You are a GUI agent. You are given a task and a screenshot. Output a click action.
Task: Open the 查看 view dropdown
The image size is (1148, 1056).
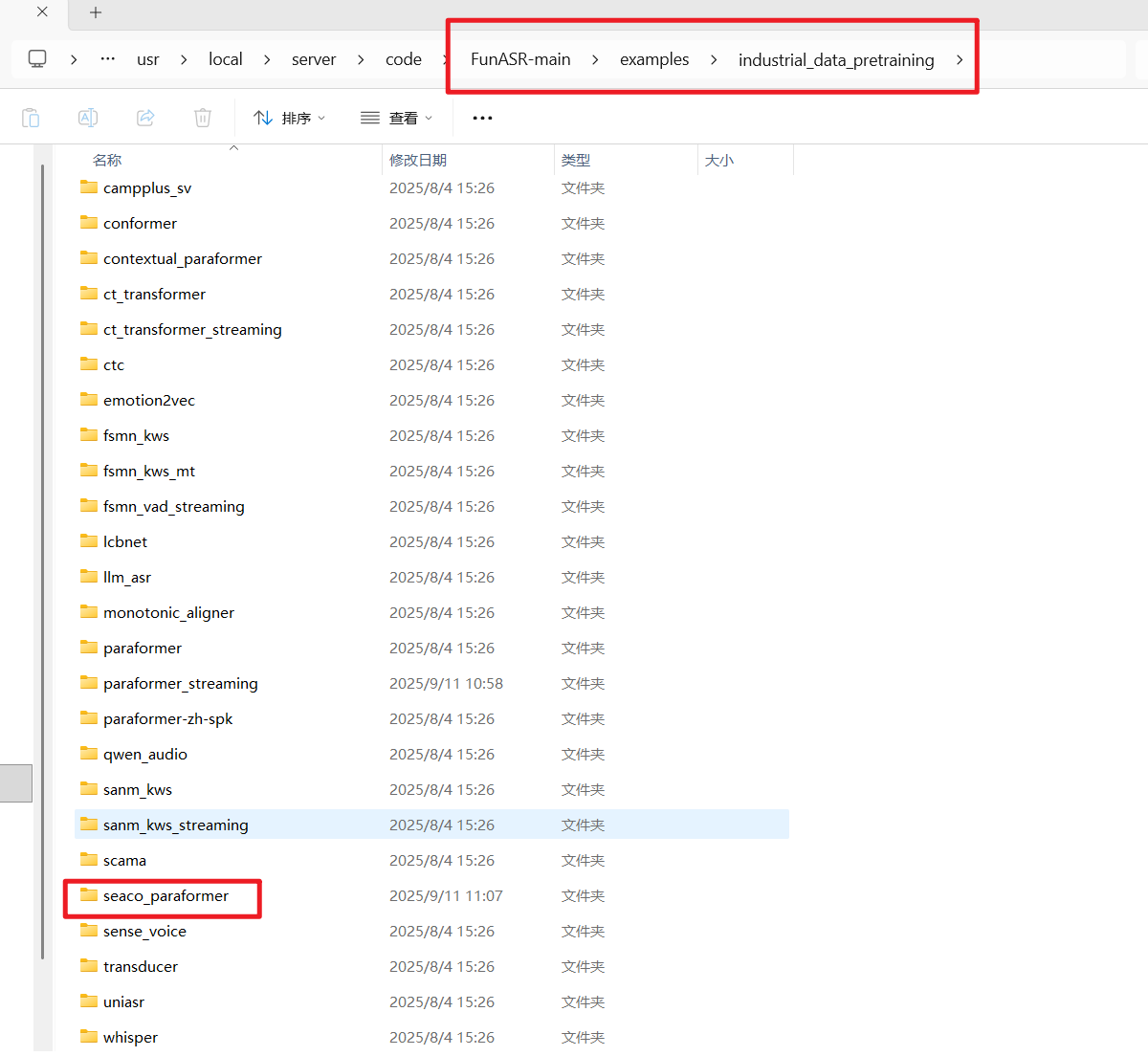coord(396,118)
